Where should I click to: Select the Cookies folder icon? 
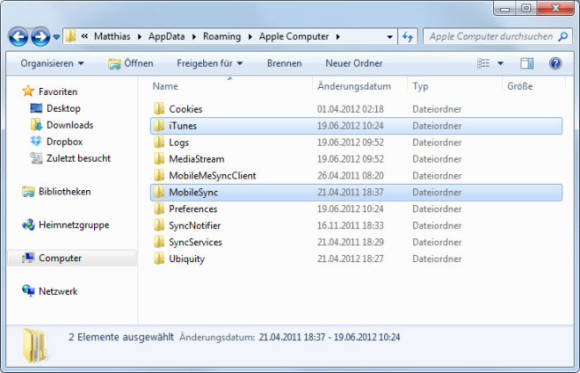tap(159, 109)
